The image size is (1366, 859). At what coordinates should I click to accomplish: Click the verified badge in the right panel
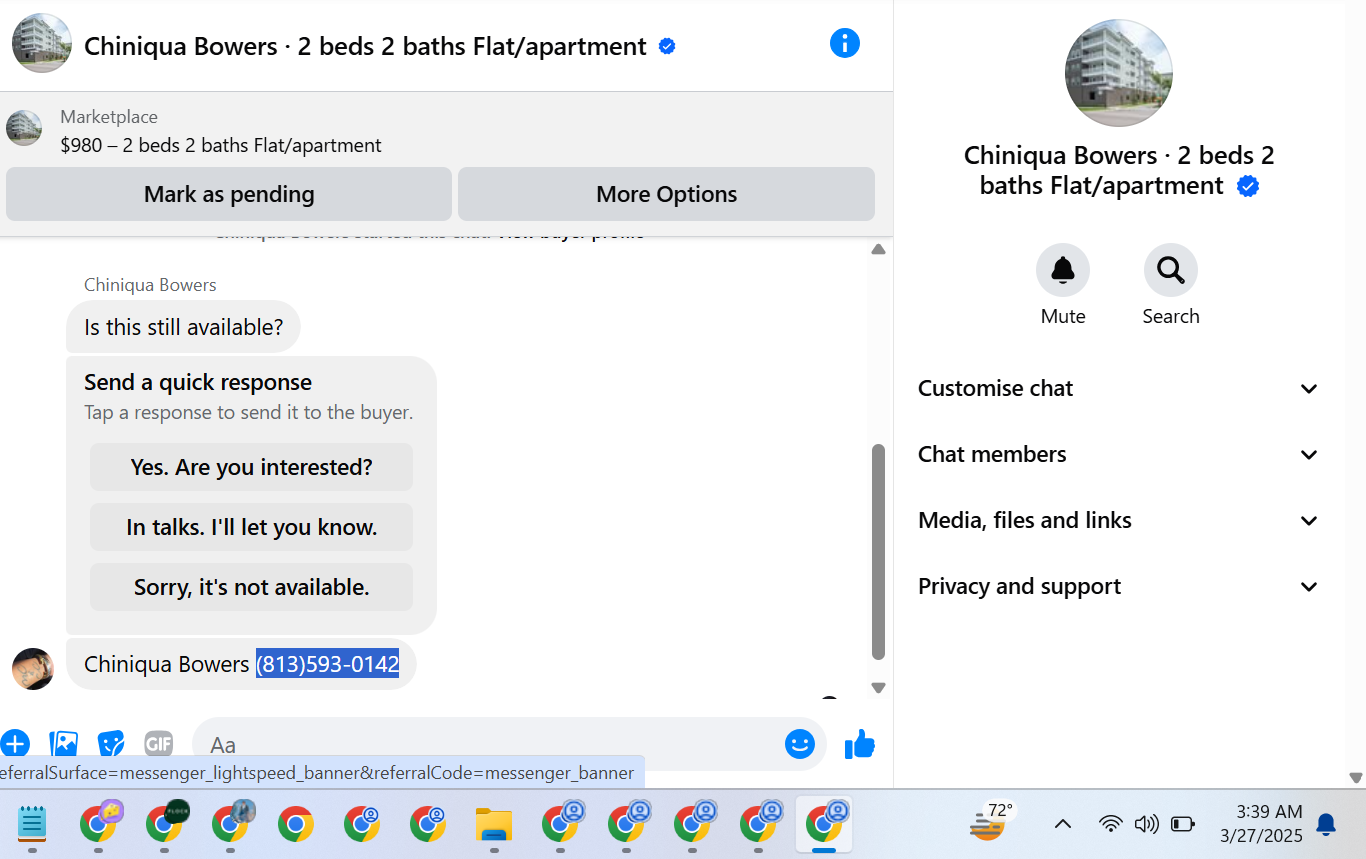(x=1247, y=186)
